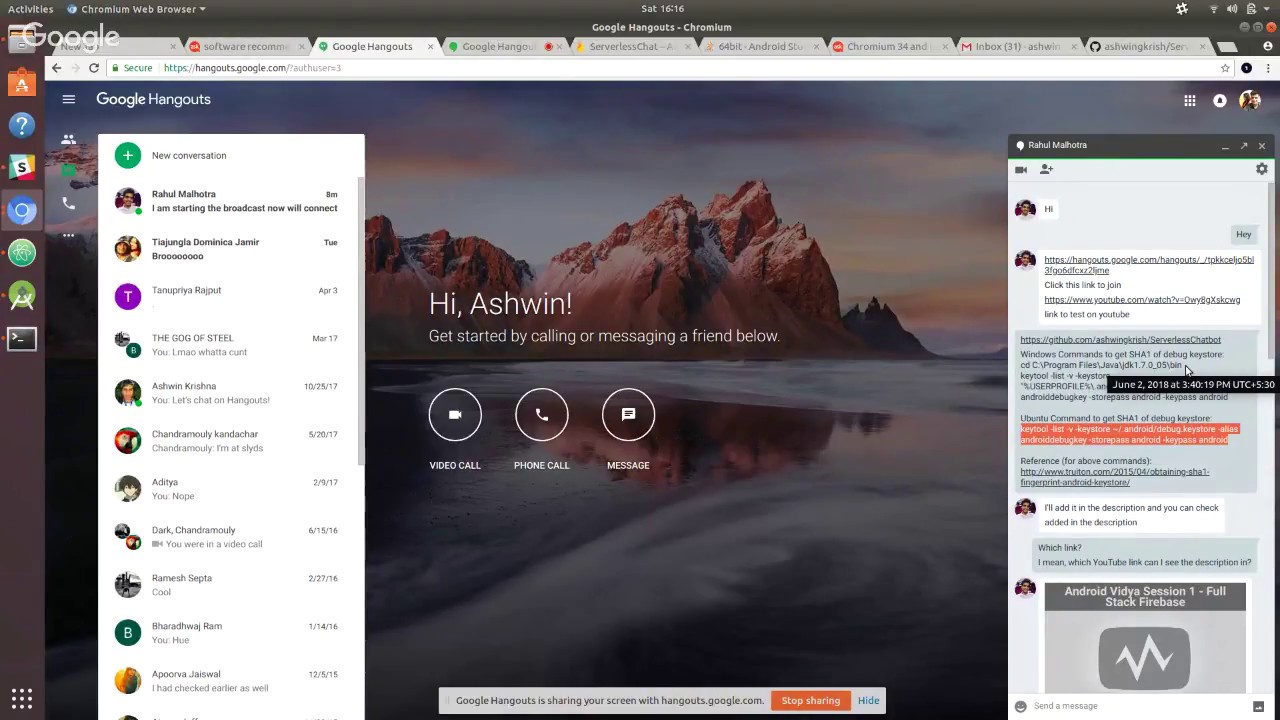The height and width of the screenshot is (720, 1280).
Task: Open Aditya conversation
Action: [231, 489]
